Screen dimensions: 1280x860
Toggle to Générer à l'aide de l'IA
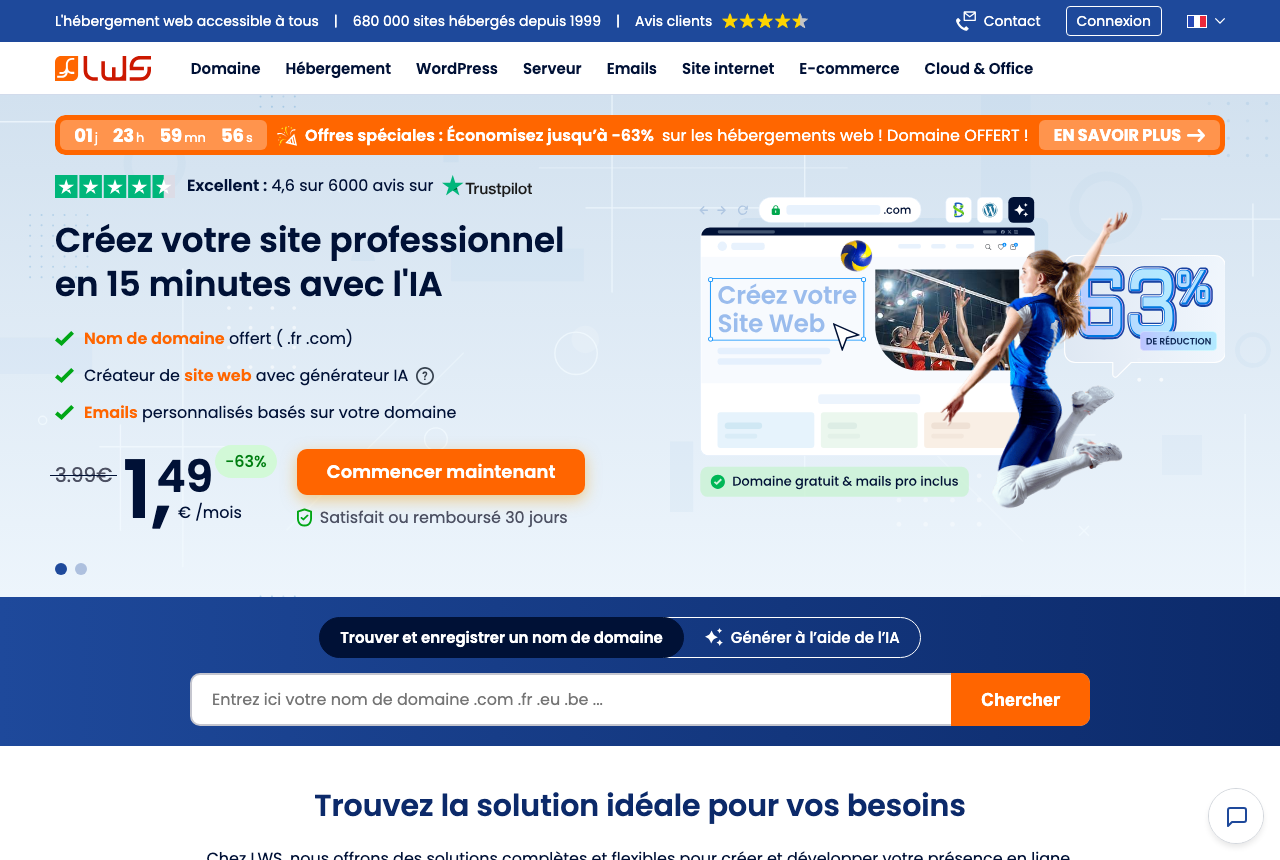tap(802, 638)
